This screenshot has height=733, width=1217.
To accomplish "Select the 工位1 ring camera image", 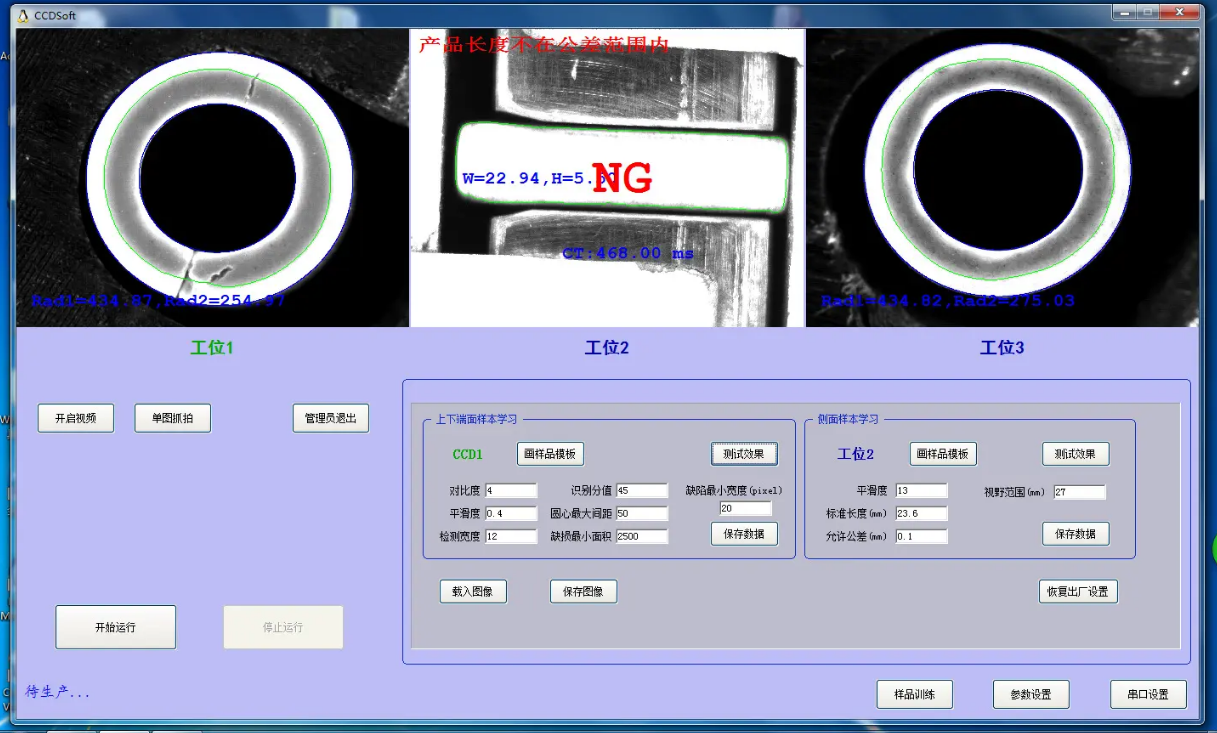I will tap(212, 177).
